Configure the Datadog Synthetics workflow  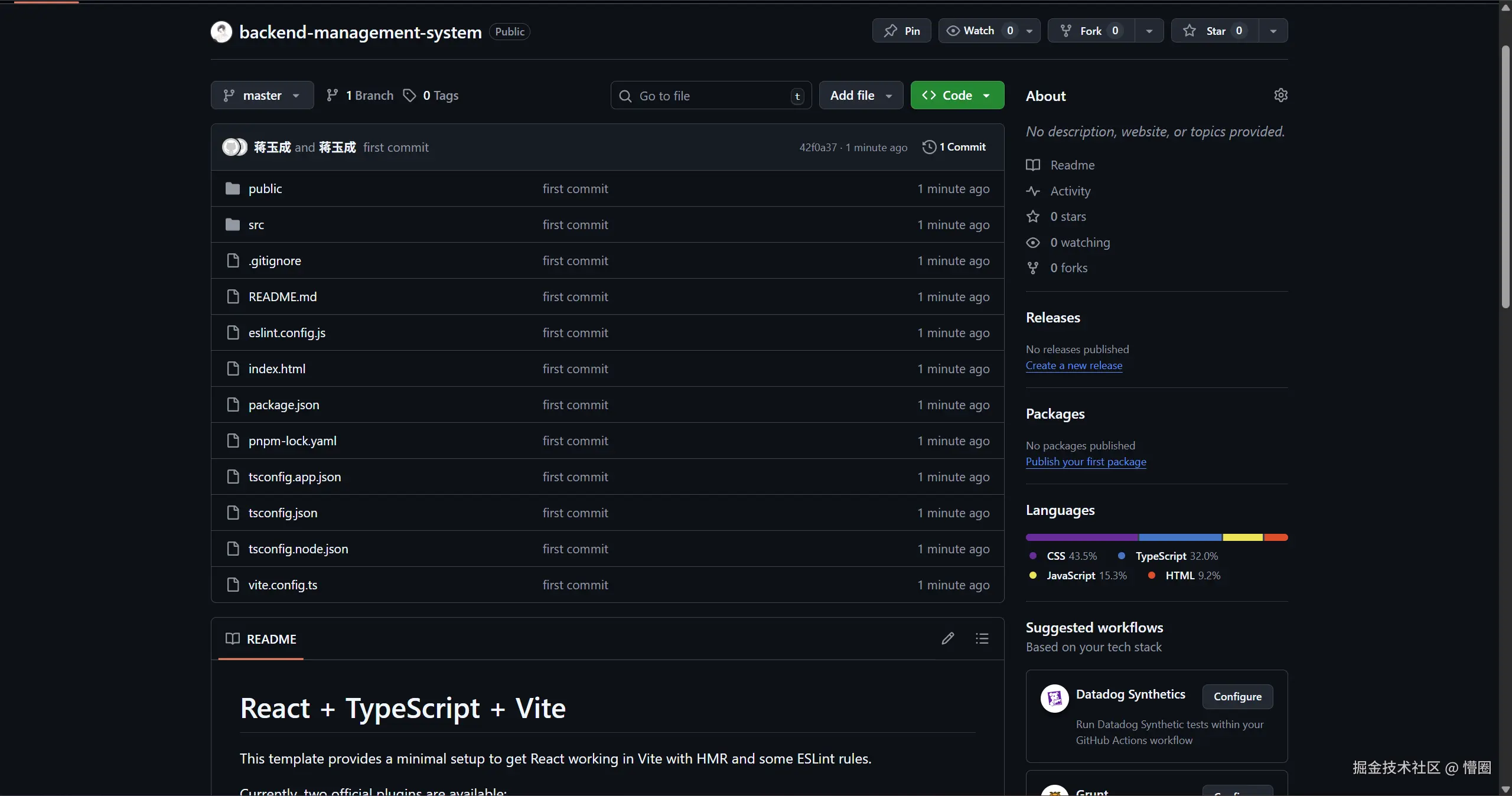pyautogui.click(x=1237, y=696)
